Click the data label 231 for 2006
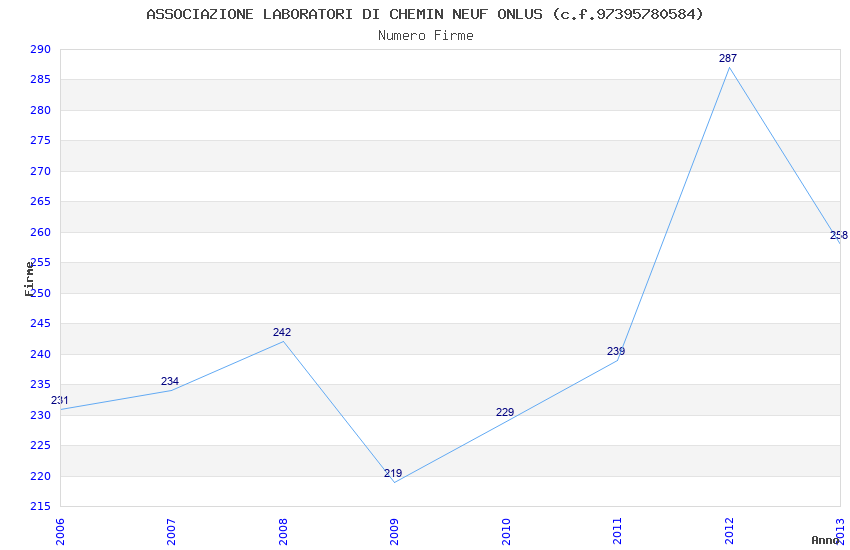The image size is (850, 550). pos(60,400)
